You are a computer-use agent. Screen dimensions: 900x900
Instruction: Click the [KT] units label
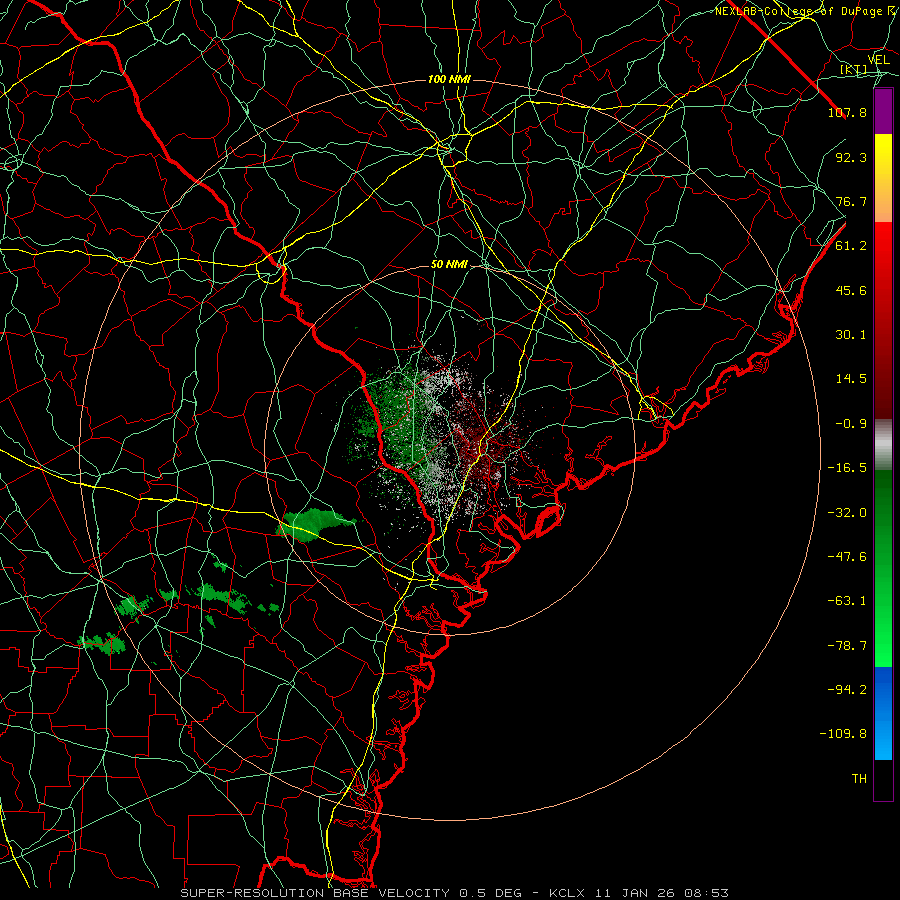coord(853,69)
